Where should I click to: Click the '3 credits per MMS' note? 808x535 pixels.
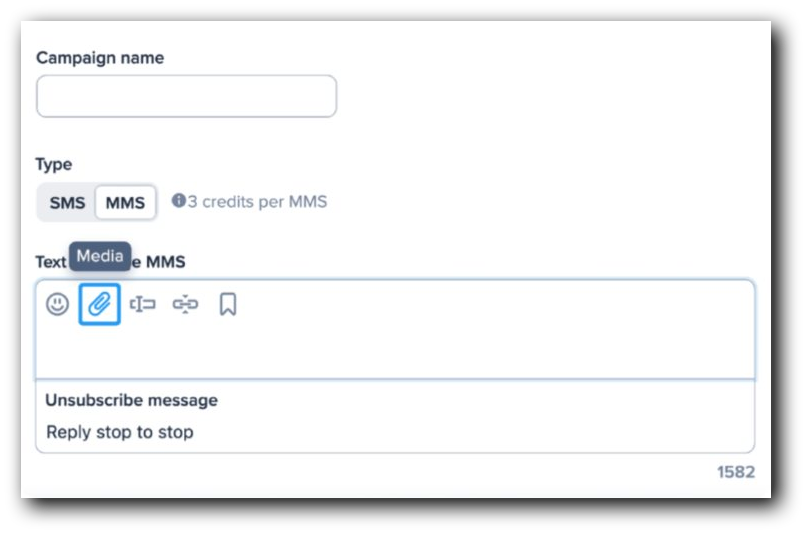point(257,202)
